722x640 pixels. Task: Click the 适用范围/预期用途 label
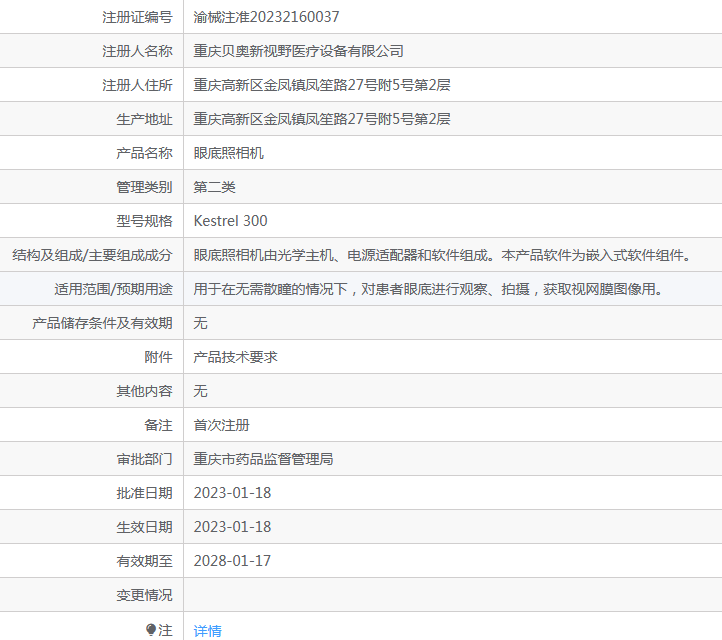pyautogui.click(x=113, y=289)
